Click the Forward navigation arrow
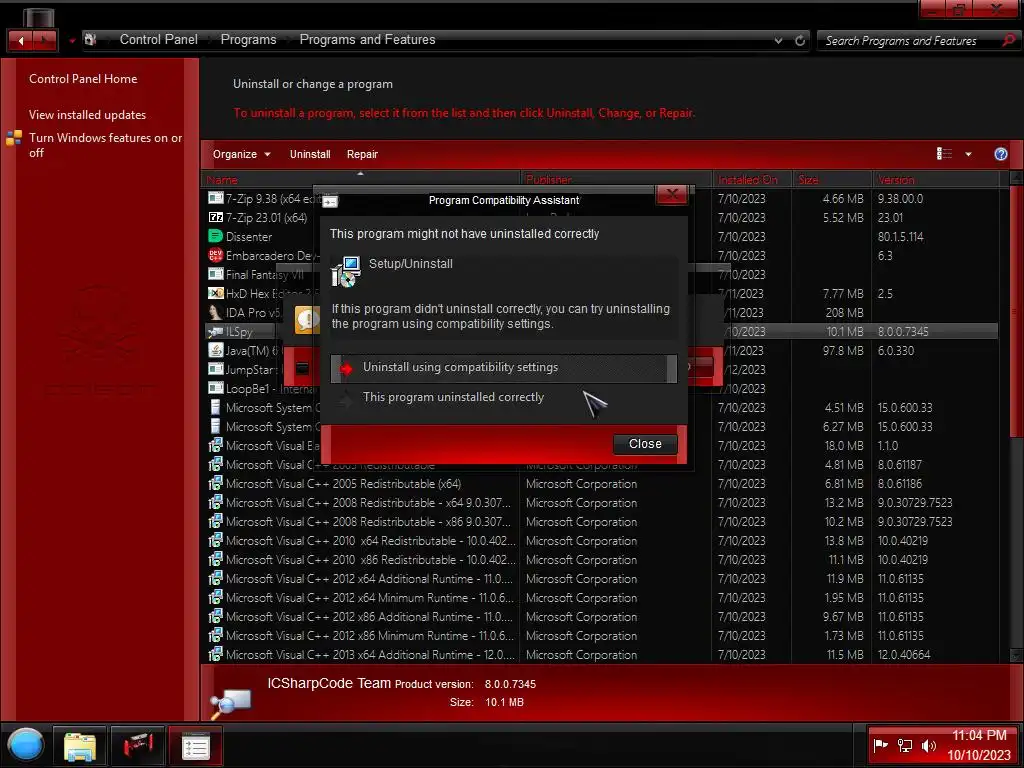 [x=44, y=40]
